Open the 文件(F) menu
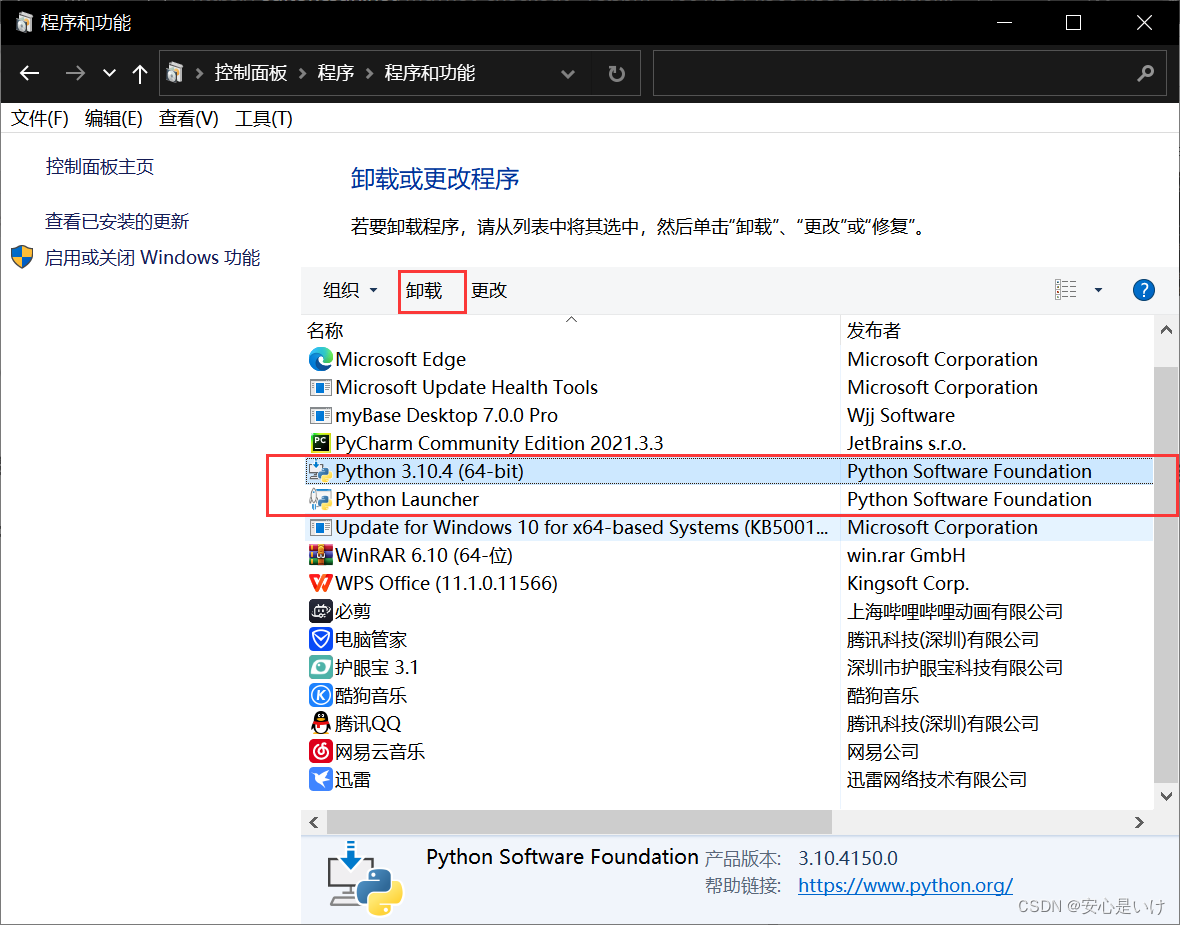The width and height of the screenshot is (1180, 925). 40,119
